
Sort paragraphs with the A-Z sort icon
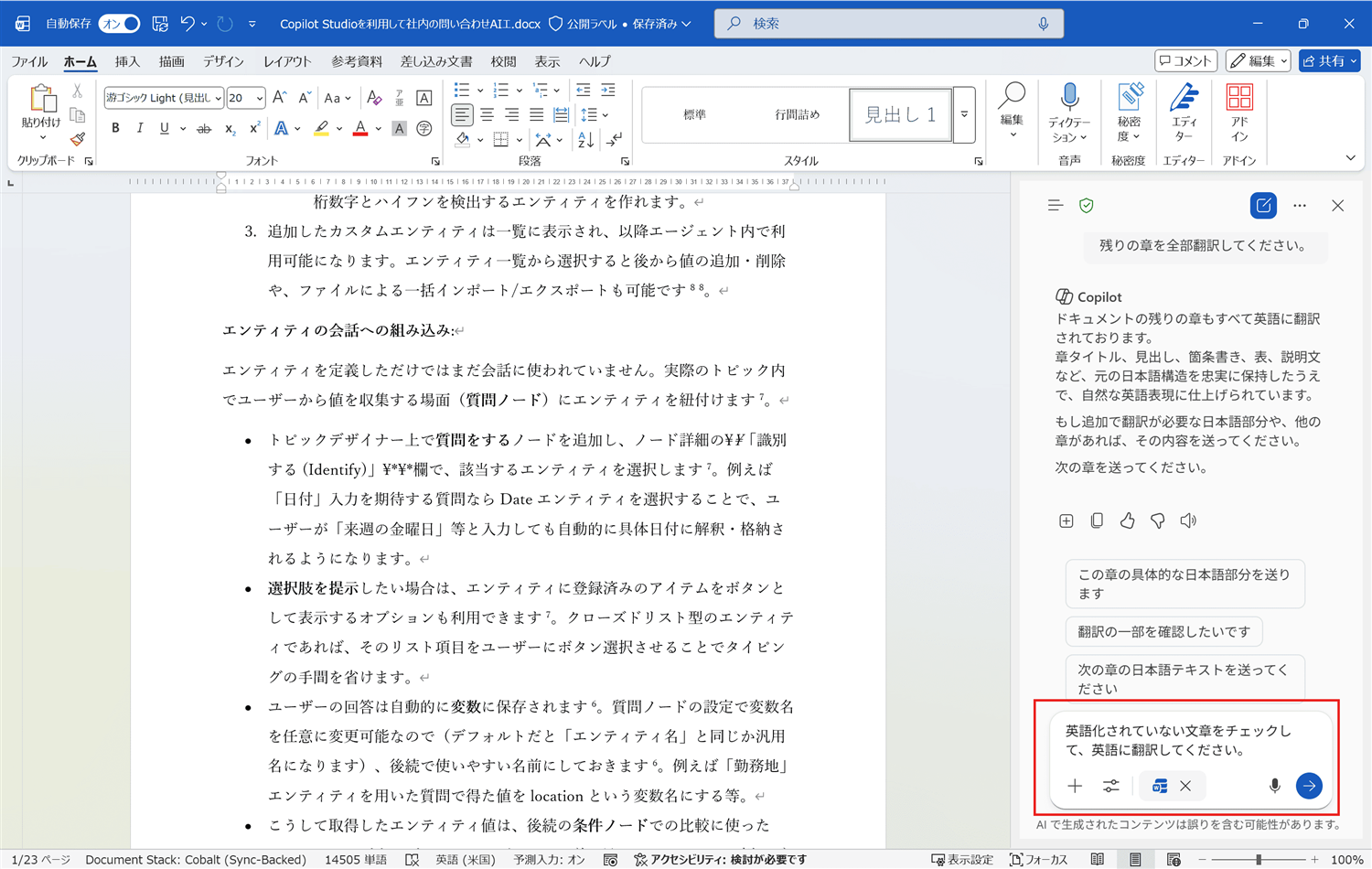point(585,140)
